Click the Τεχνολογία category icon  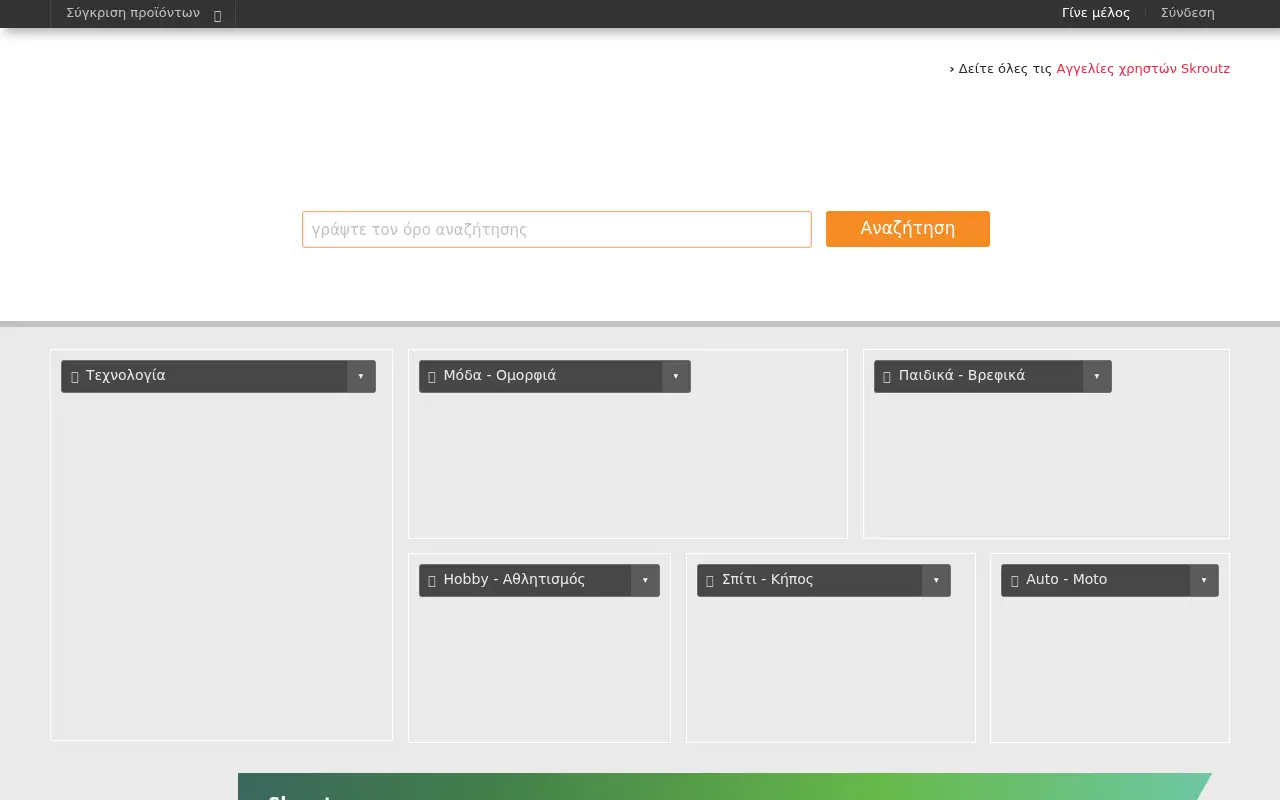tap(75, 377)
